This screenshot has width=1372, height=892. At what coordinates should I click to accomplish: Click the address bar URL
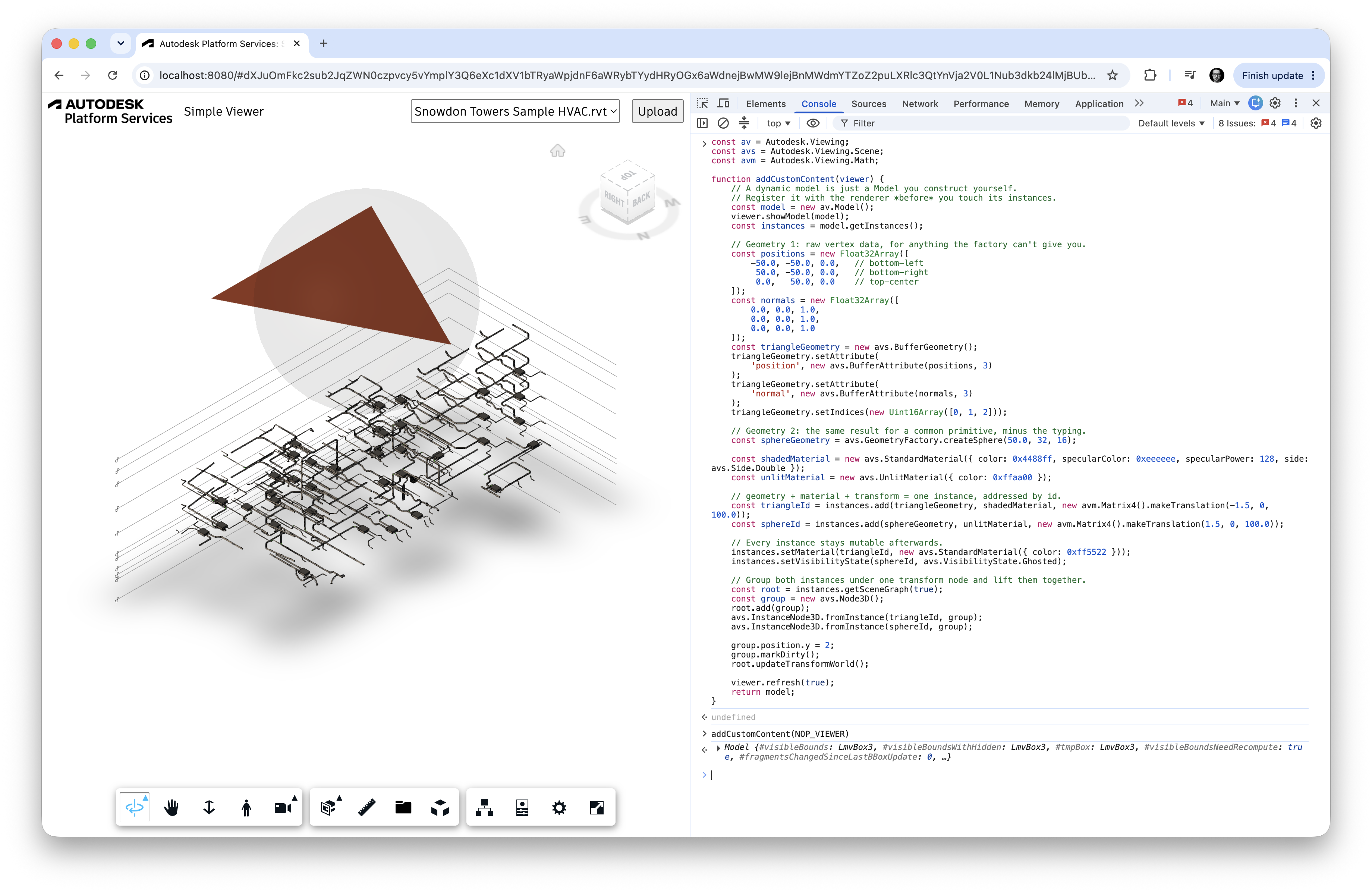627,75
